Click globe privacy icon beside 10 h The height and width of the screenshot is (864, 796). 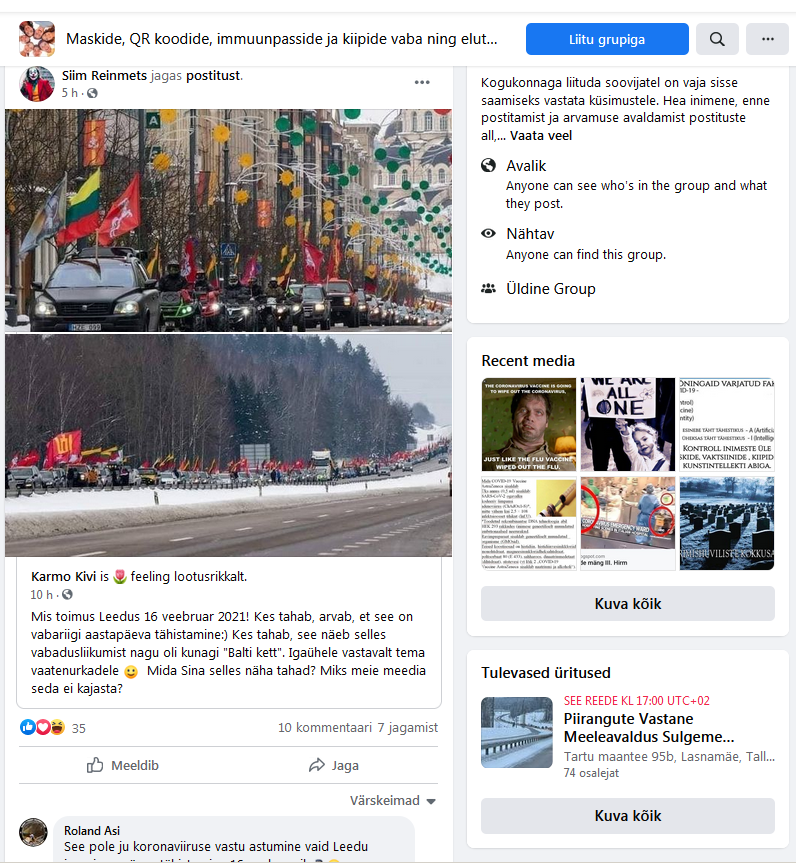[x=67, y=595]
